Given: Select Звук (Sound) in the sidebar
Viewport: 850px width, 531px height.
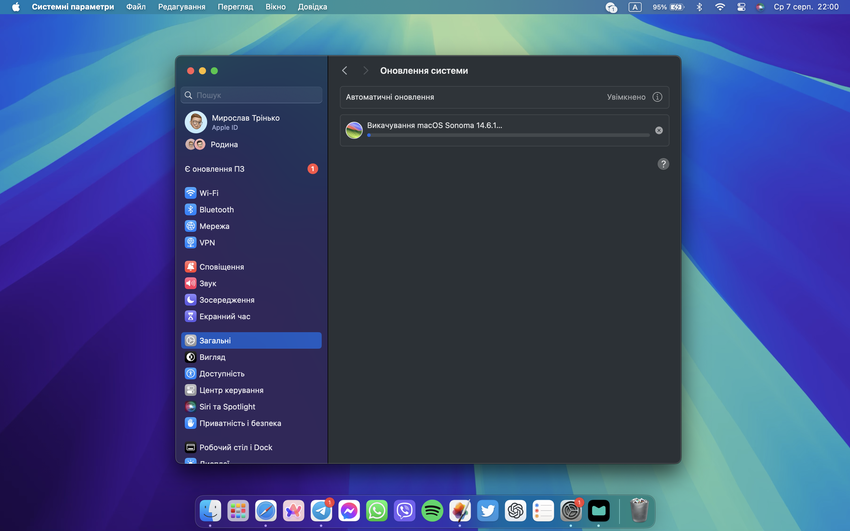Looking at the screenshot, I should pos(208,284).
